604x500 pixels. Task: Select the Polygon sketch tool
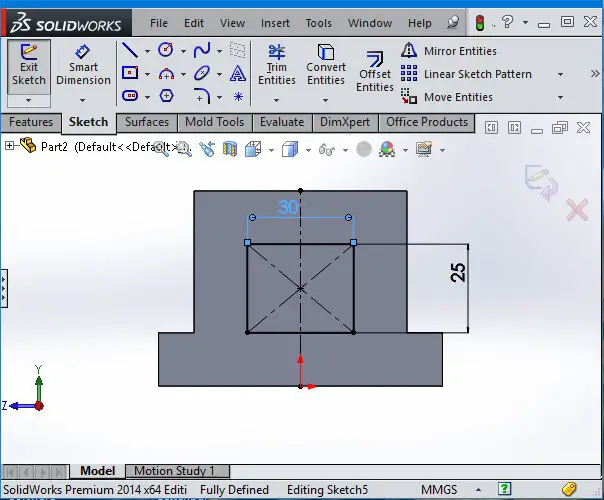click(x=166, y=96)
